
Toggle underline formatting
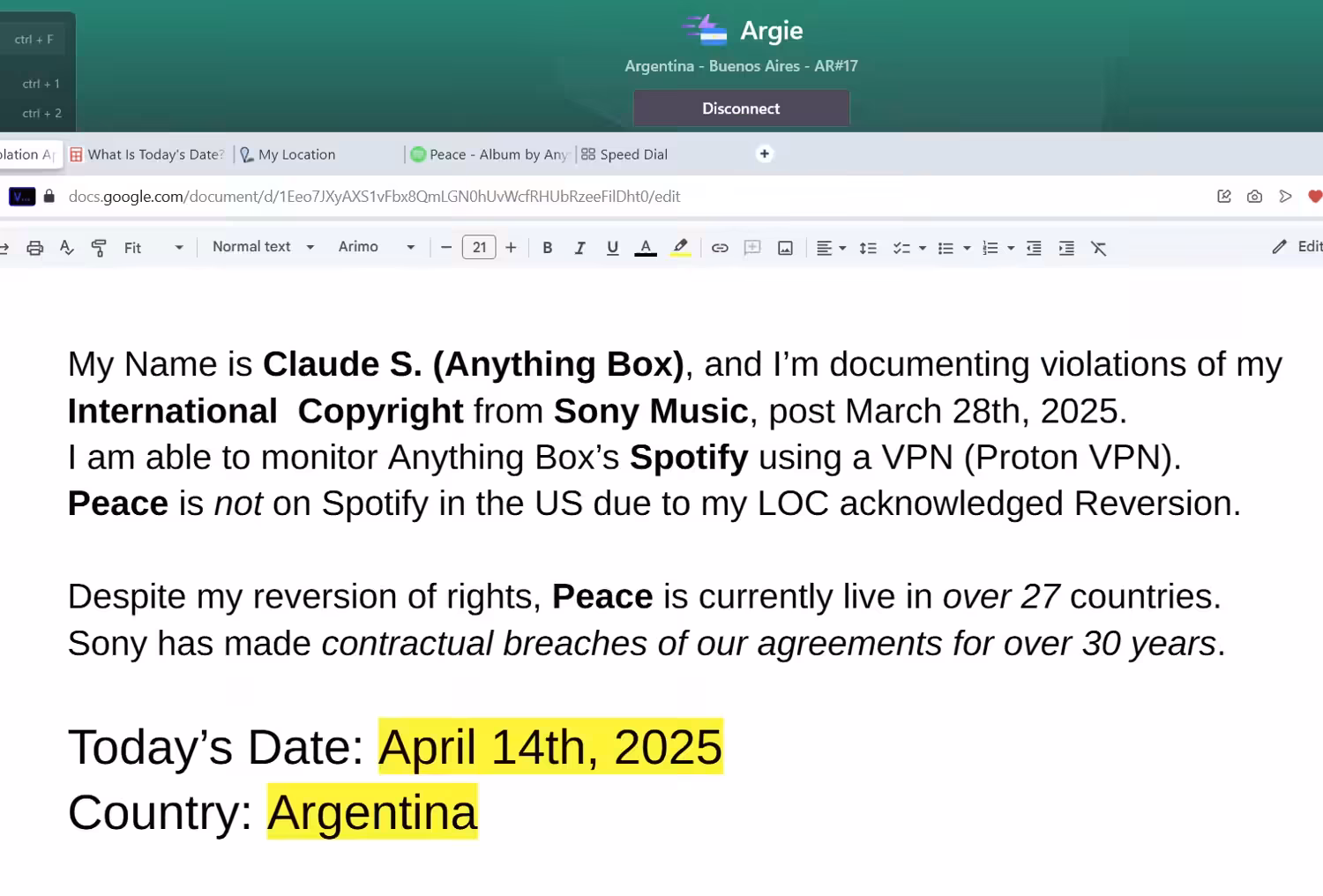coord(612,248)
